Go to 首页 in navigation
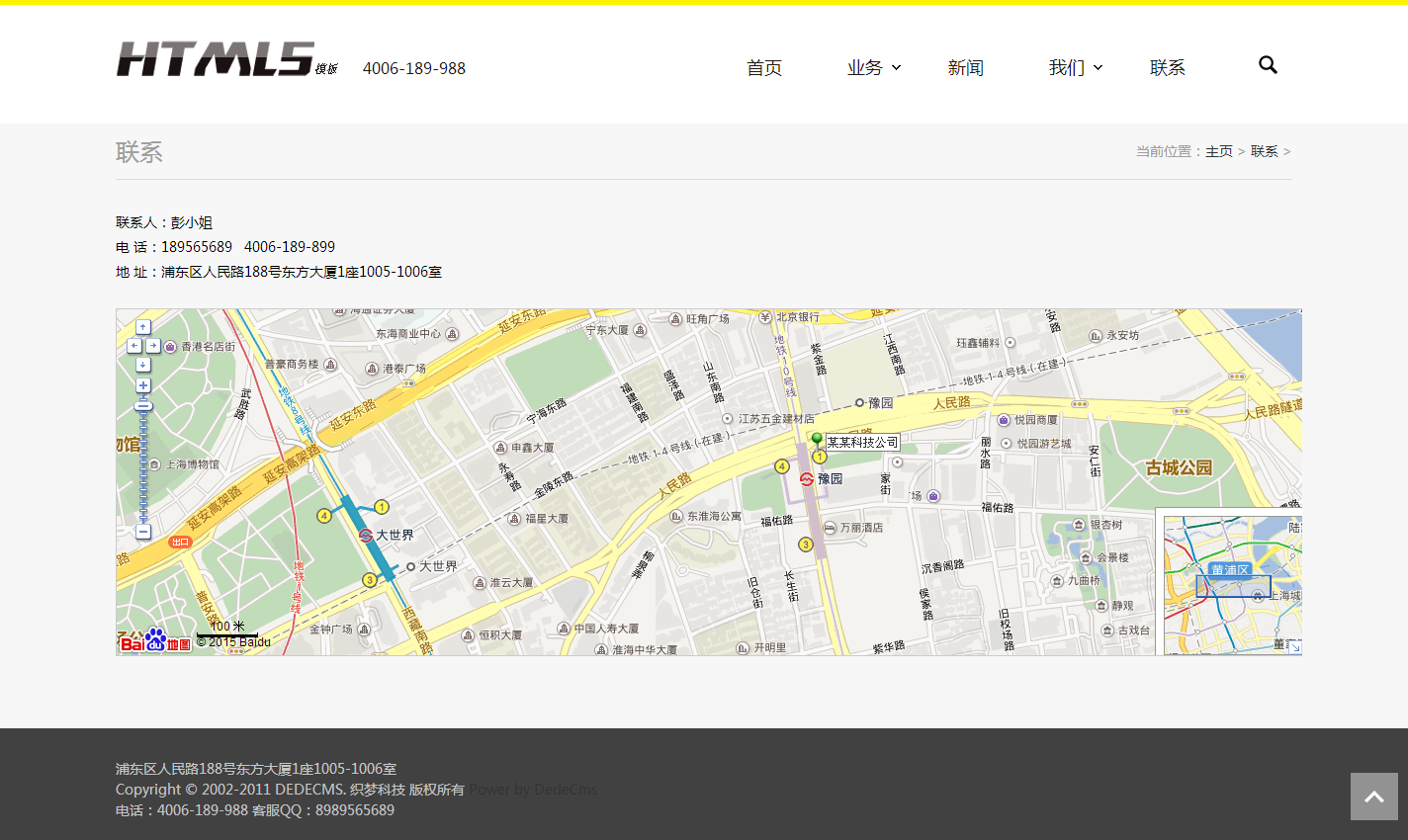 763,67
